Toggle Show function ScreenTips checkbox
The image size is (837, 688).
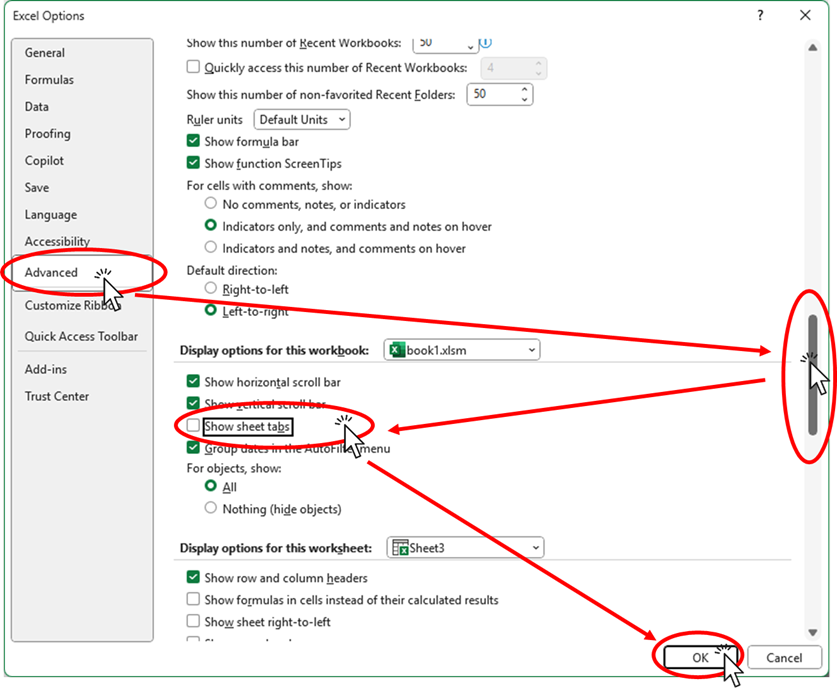pos(193,163)
